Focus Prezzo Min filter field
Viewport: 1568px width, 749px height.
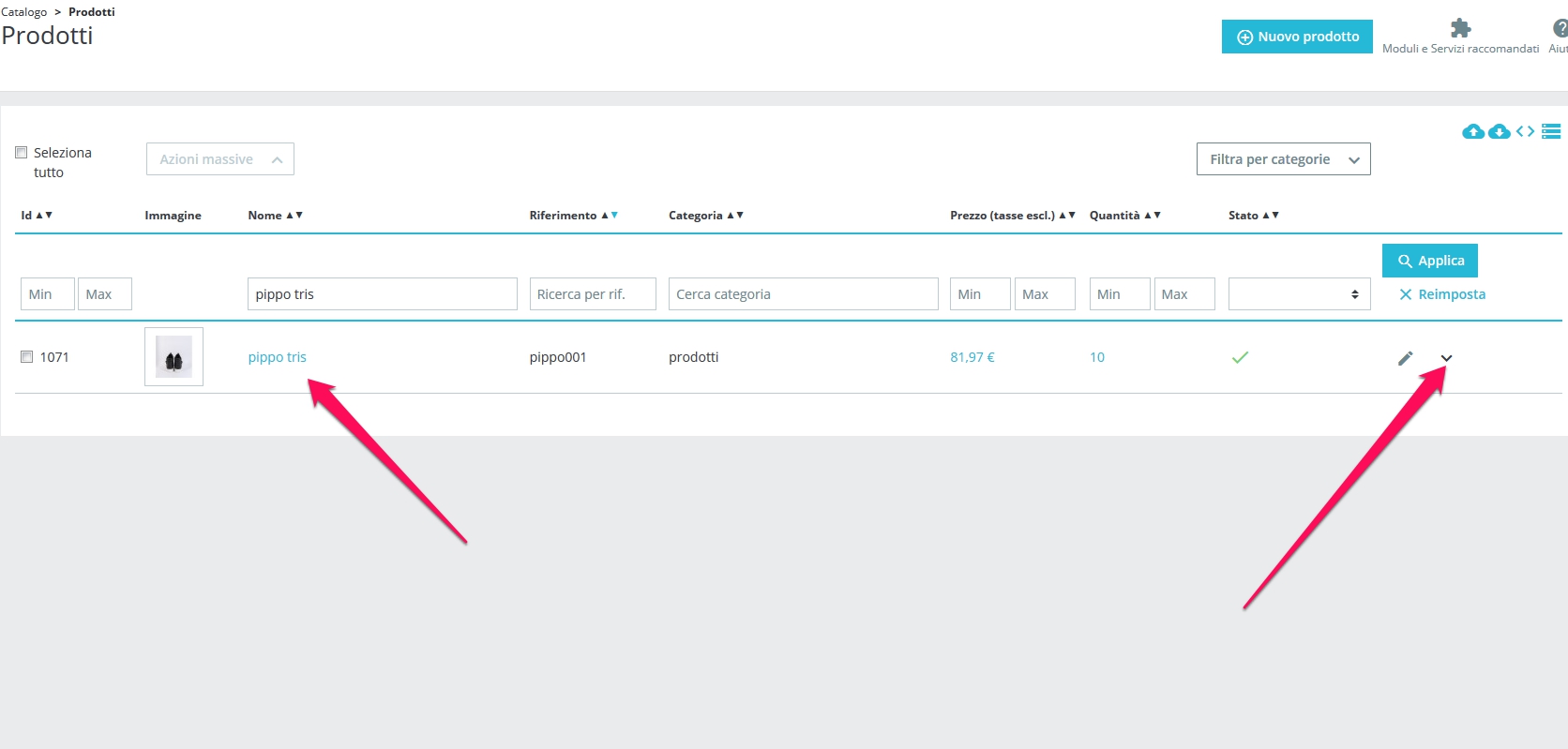(981, 294)
